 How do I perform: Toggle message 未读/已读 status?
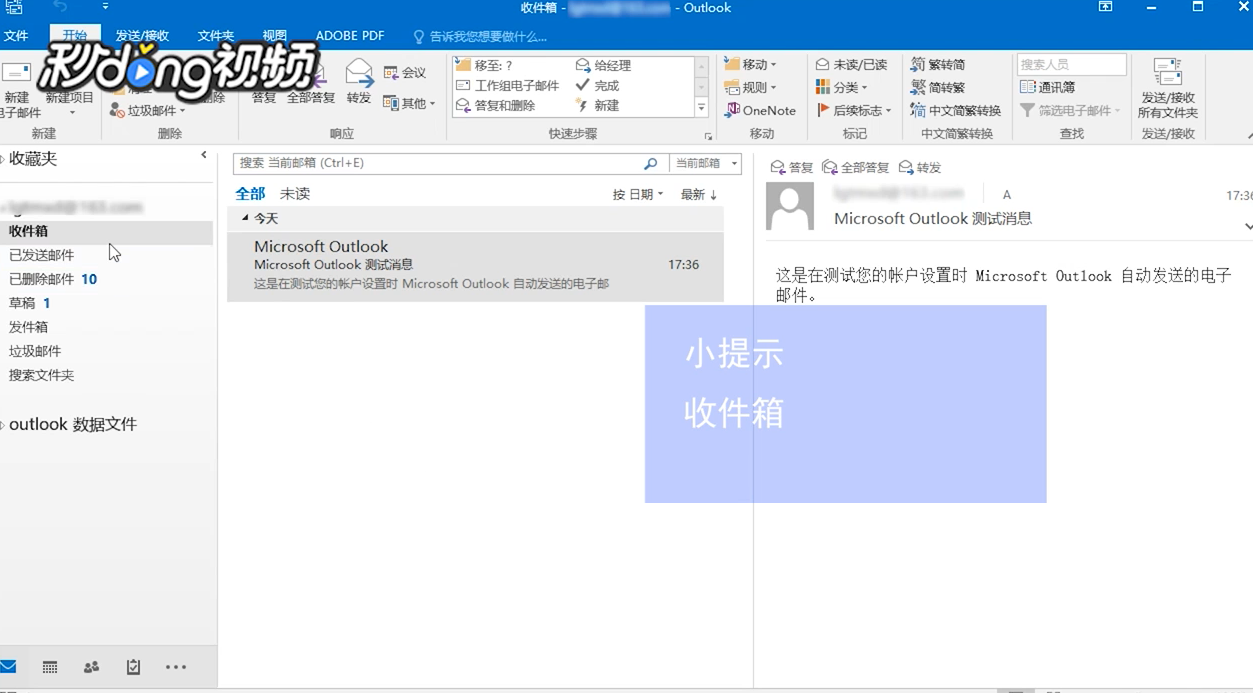click(851, 64)
